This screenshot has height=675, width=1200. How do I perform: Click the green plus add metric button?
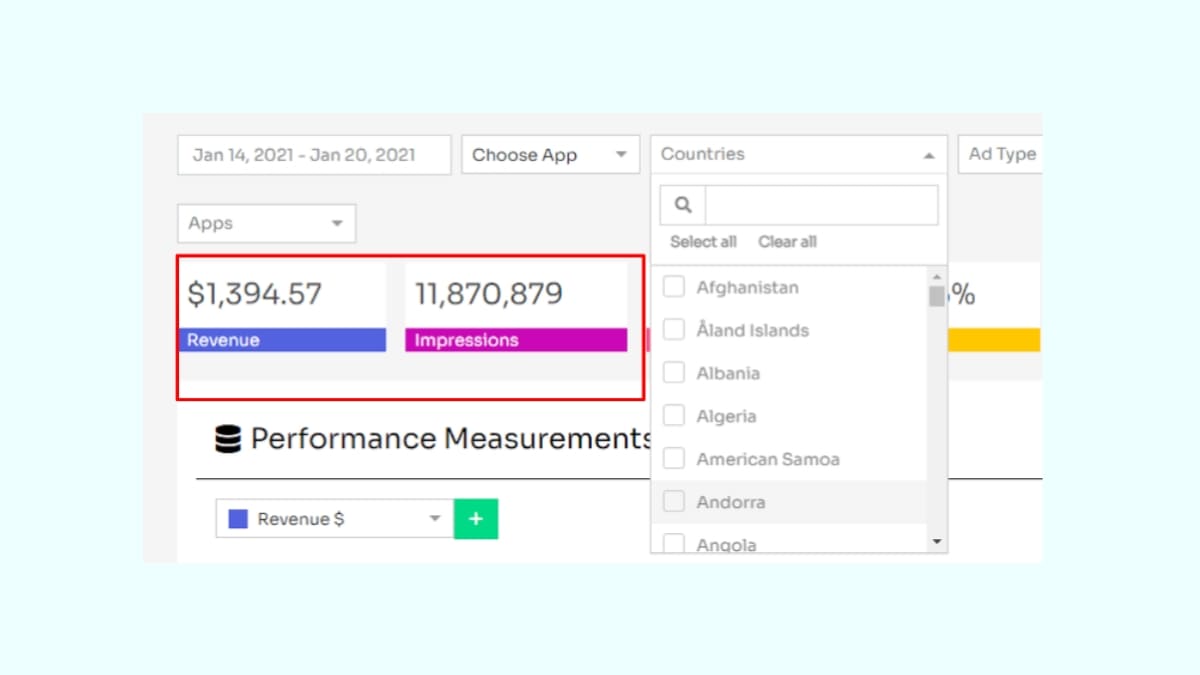pyautogui.click(x=476, y=519)
